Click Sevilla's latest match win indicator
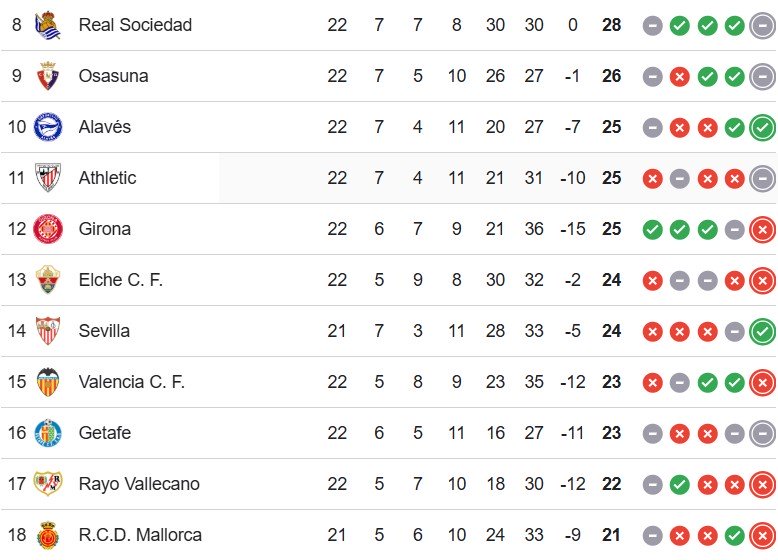The height and width of the screenshot is (560, 778). (762, 331)
